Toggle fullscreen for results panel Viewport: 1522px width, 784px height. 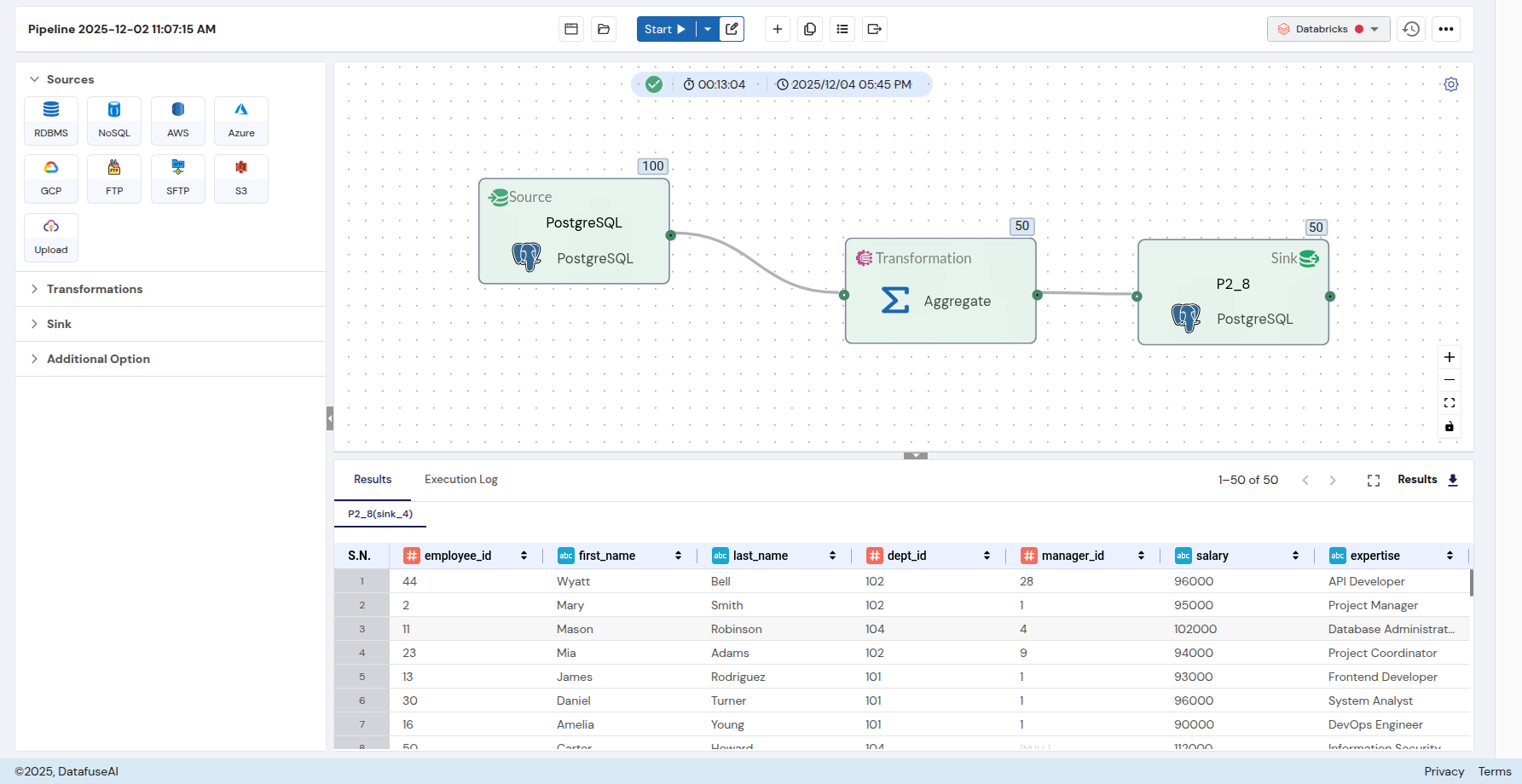1373,481
